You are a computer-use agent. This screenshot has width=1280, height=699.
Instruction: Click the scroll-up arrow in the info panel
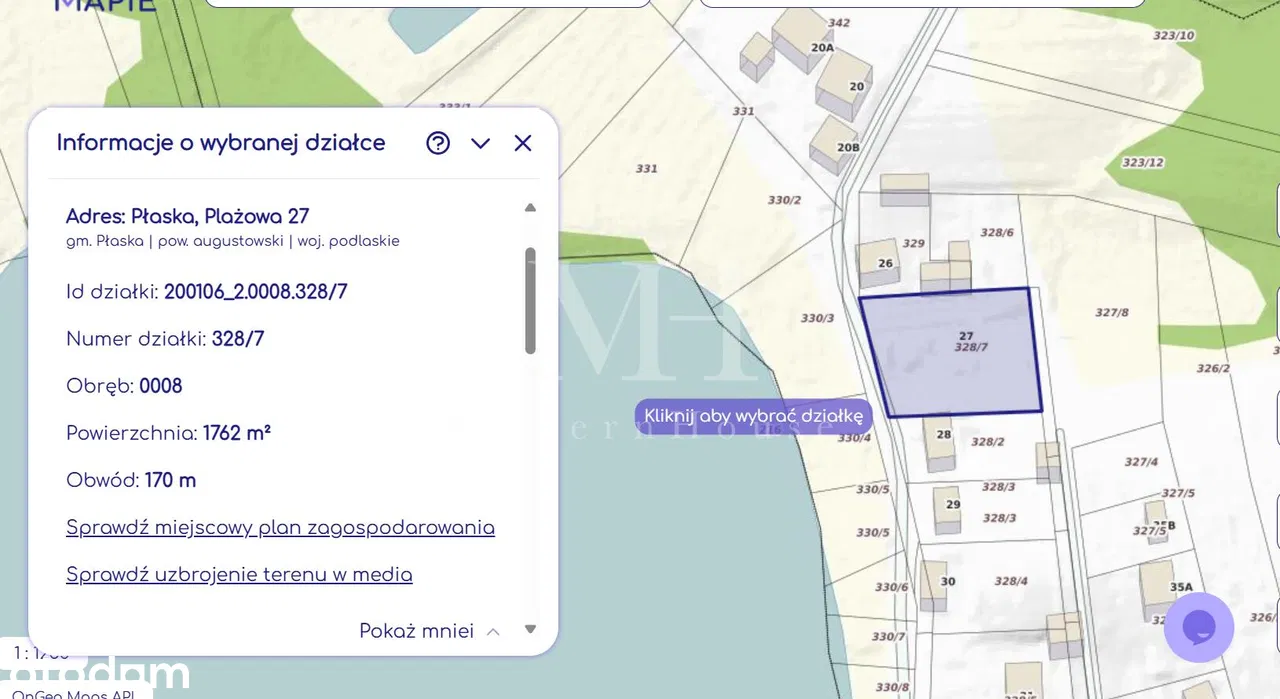(530, 208)
